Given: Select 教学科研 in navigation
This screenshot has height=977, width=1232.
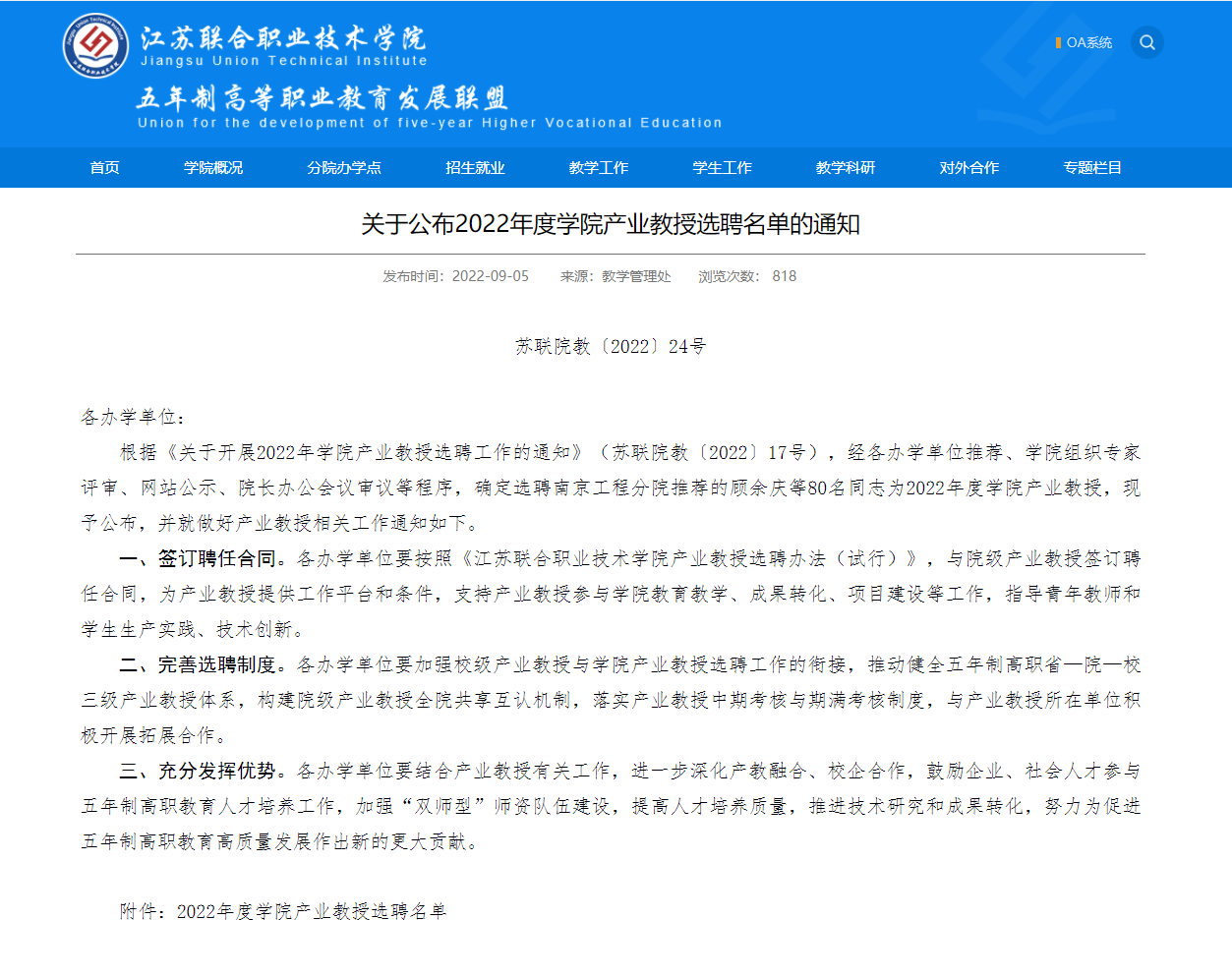Looking at the screenshot, I should 845,168.
